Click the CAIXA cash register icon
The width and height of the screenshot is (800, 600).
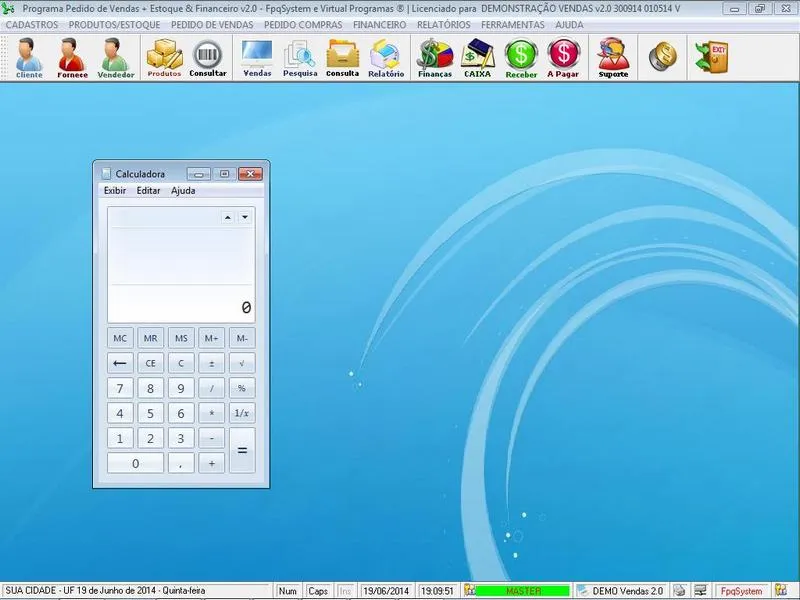coord(478,57)
